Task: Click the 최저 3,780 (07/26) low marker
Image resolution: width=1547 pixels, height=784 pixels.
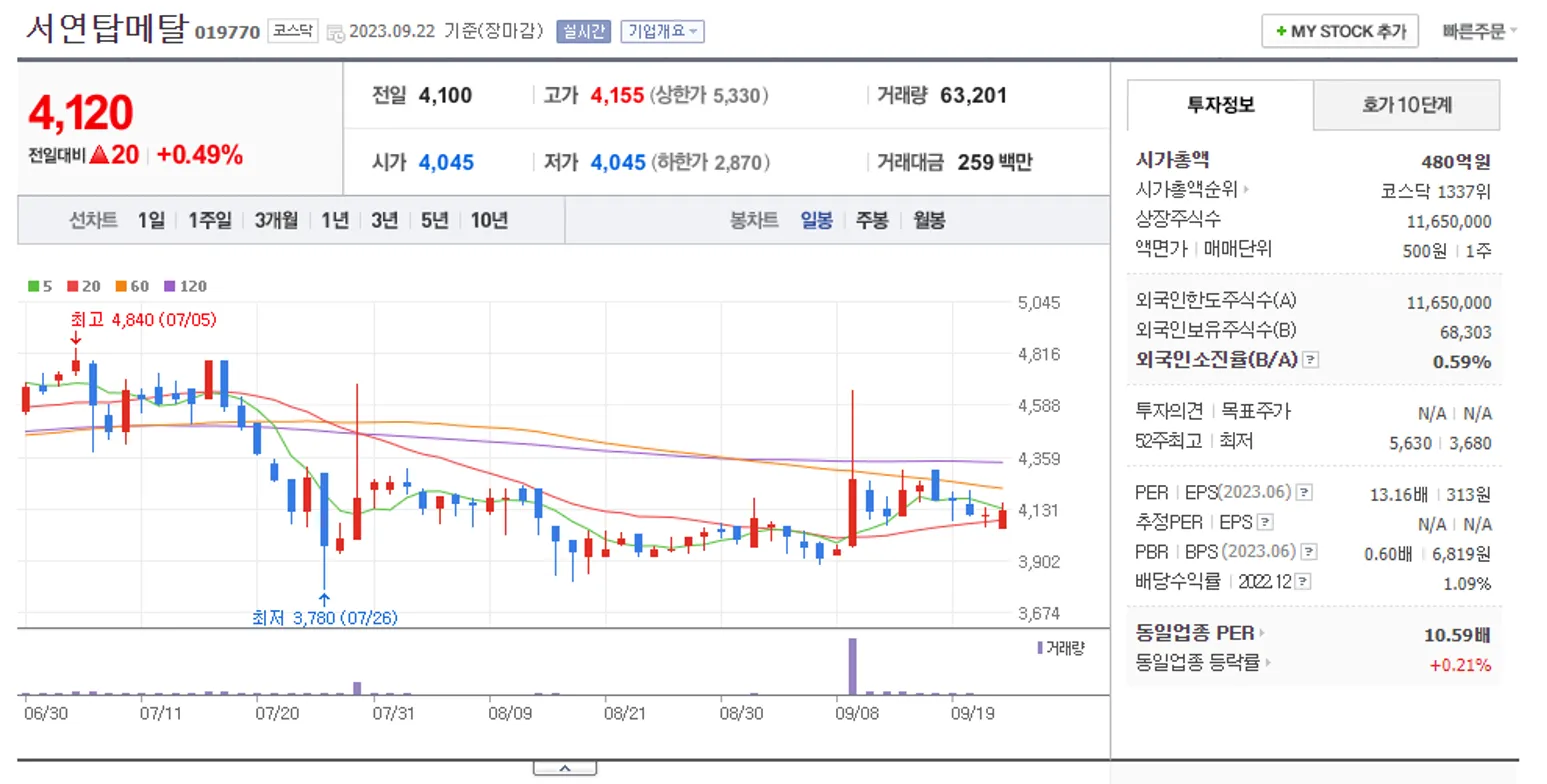Action: 325,618
